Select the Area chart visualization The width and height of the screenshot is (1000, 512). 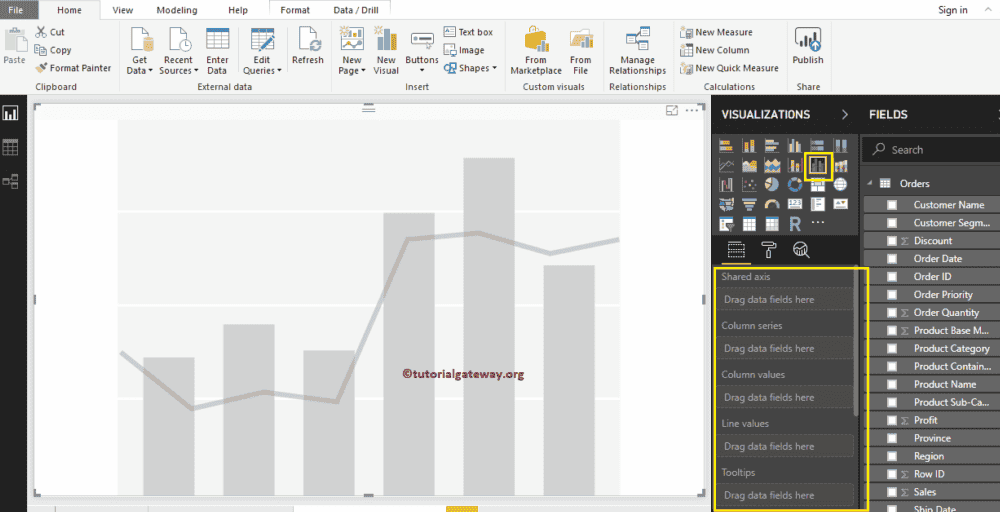pos(749,166)
